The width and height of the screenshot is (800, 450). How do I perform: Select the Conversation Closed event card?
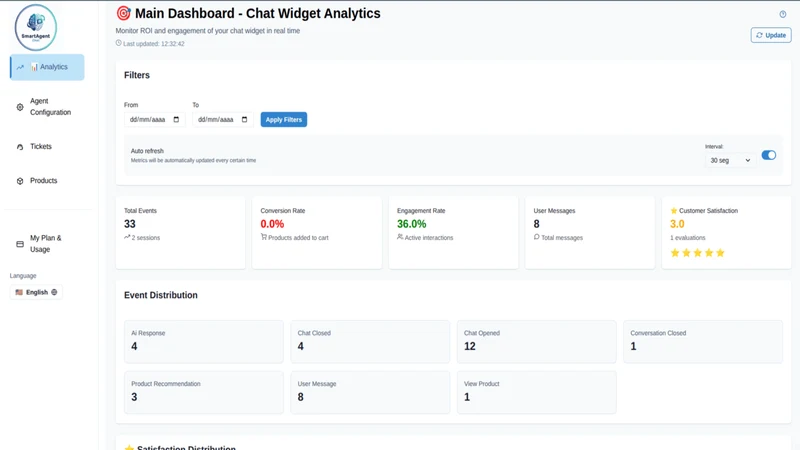point(703,341)
